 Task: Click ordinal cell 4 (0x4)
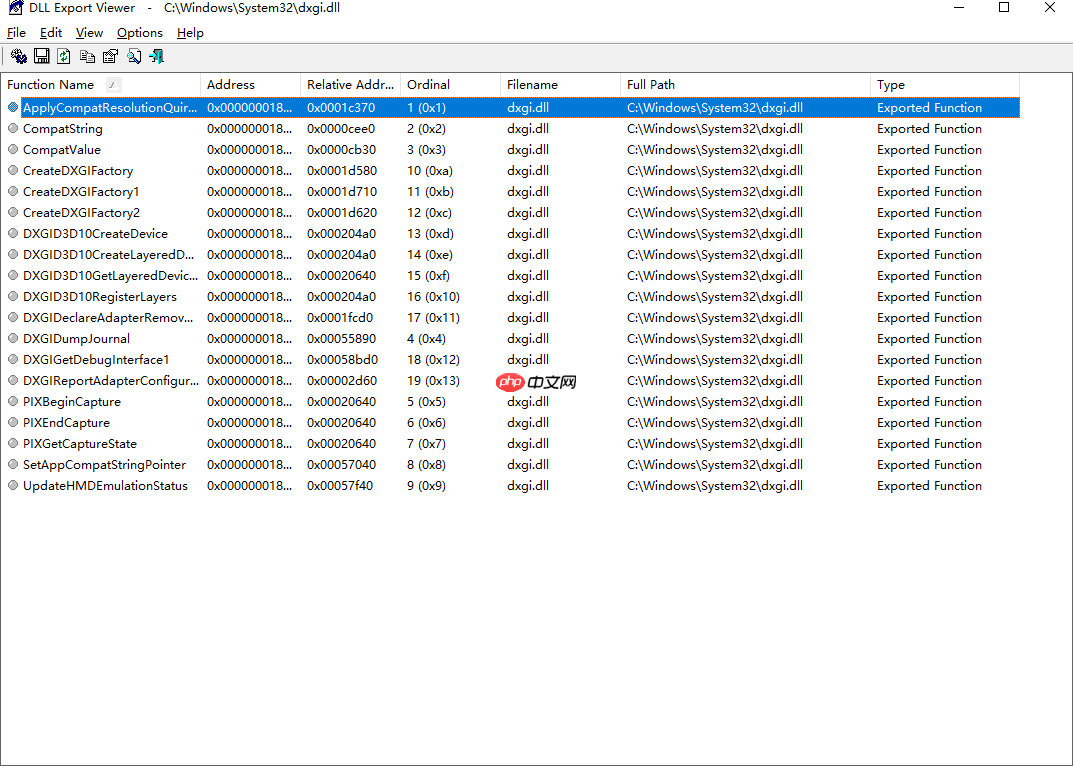(x=426, y=339)
